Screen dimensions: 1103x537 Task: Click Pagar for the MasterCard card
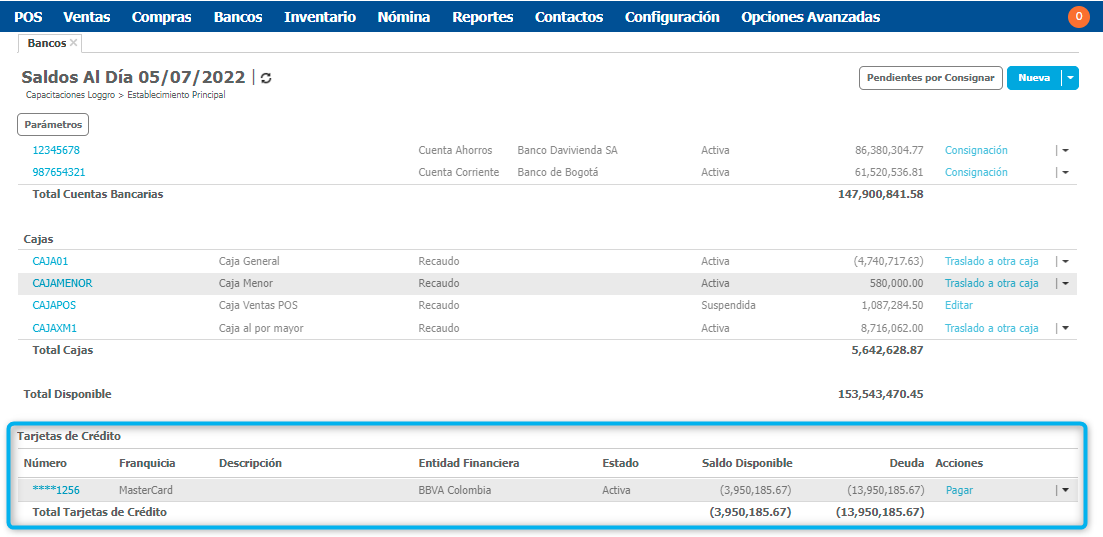[x=959, y=490]
